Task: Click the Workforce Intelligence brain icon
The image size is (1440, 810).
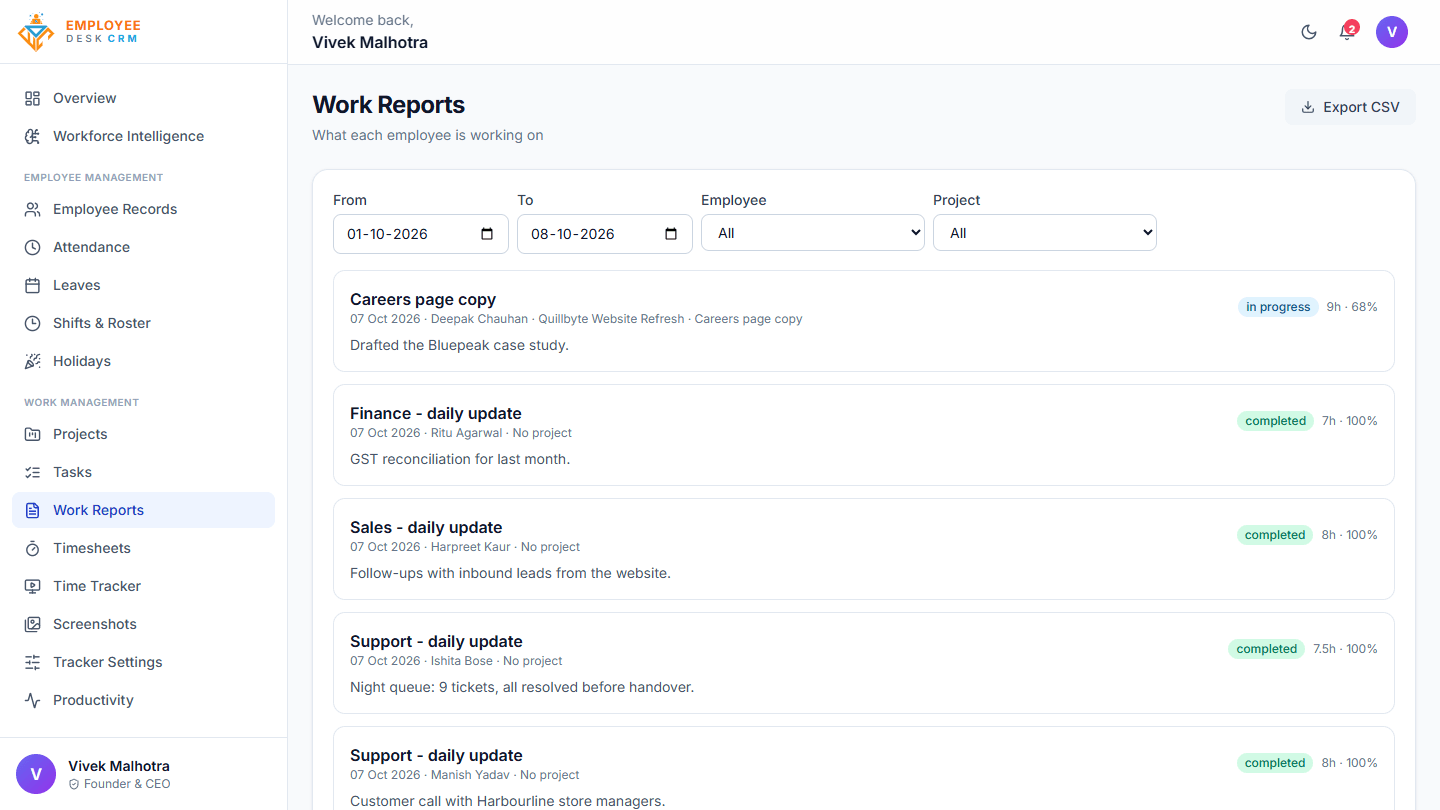Action: [x=33, y=136]
